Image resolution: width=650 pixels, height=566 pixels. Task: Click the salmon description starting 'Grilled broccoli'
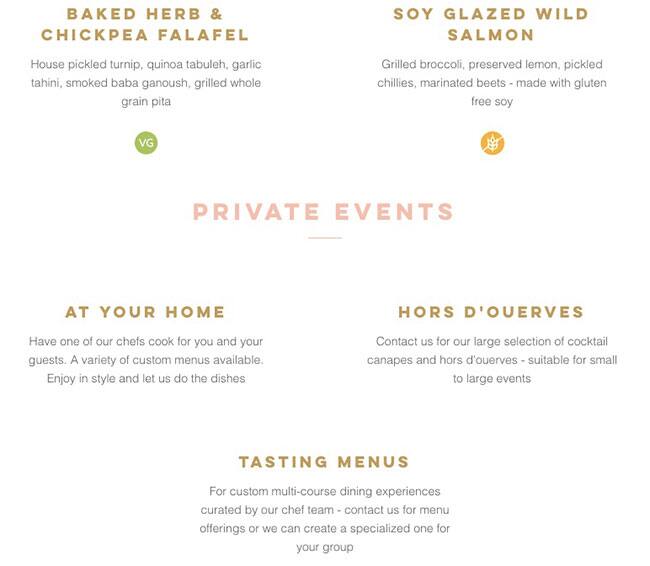(491, 83)
